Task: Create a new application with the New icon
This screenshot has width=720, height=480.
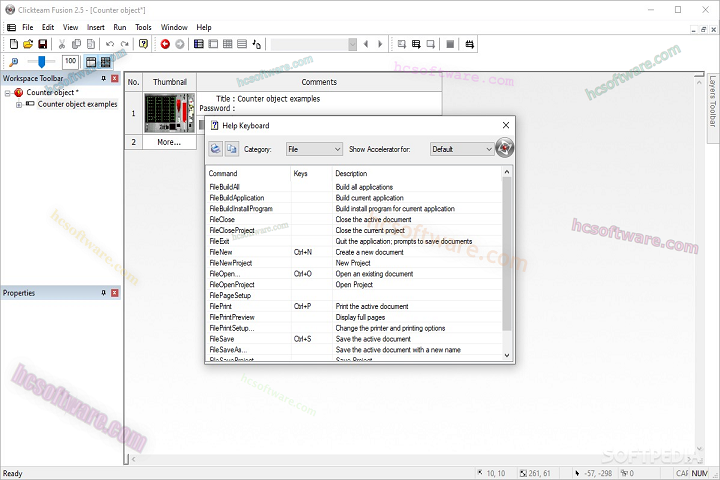Action: click(14, 44)
